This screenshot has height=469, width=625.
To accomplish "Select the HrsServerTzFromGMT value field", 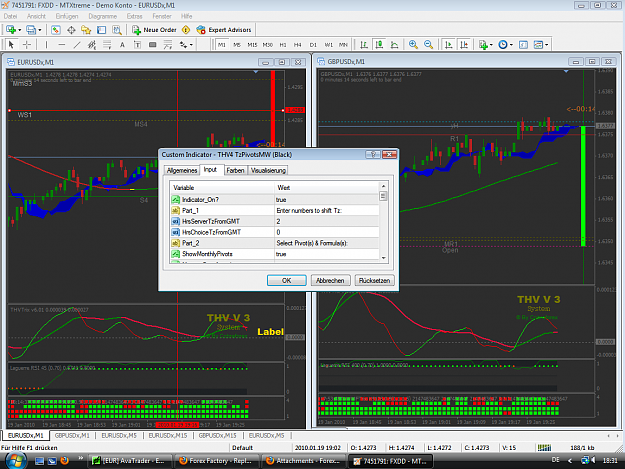I will (326, 221).
